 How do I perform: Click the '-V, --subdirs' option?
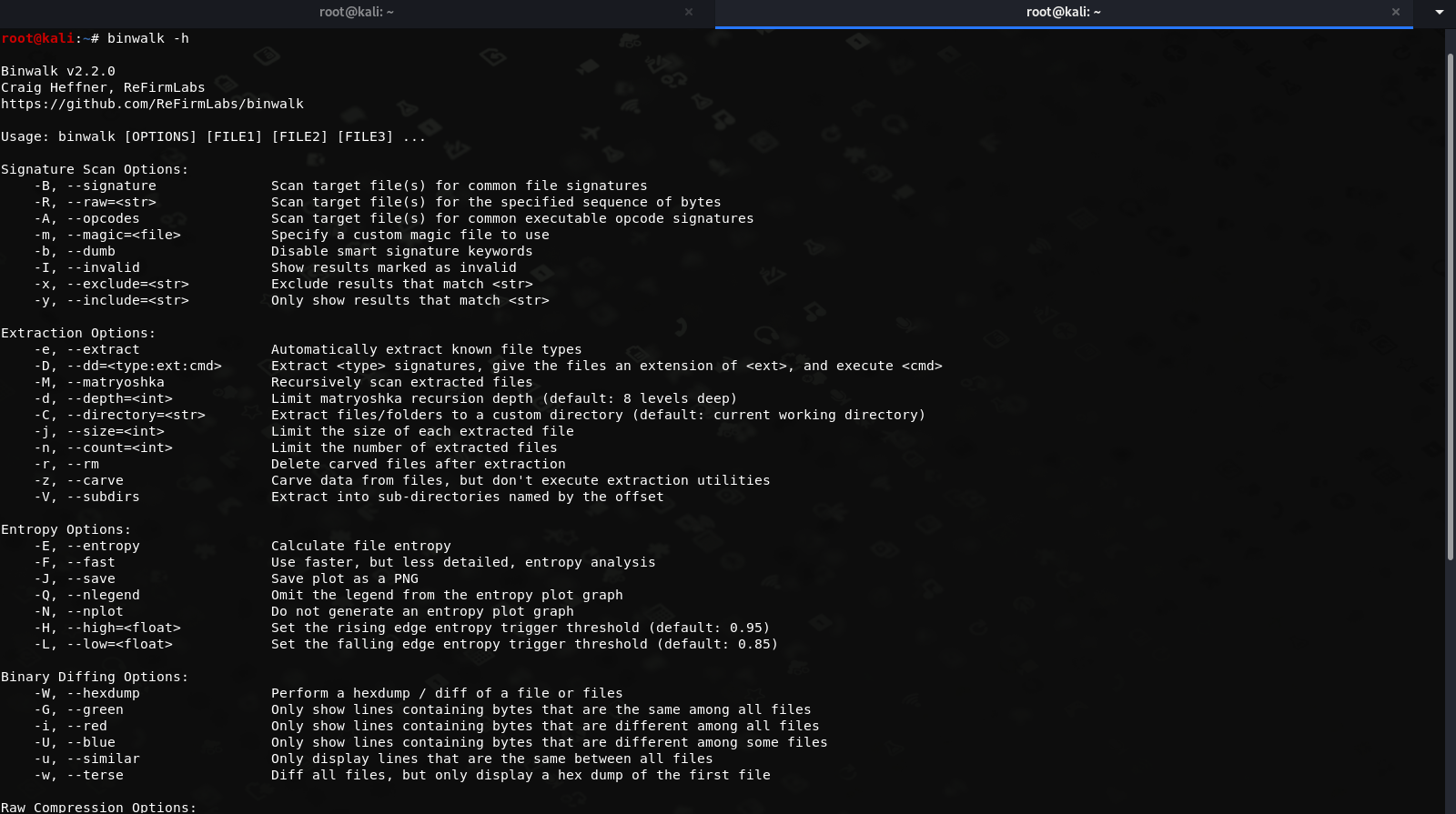87,497
